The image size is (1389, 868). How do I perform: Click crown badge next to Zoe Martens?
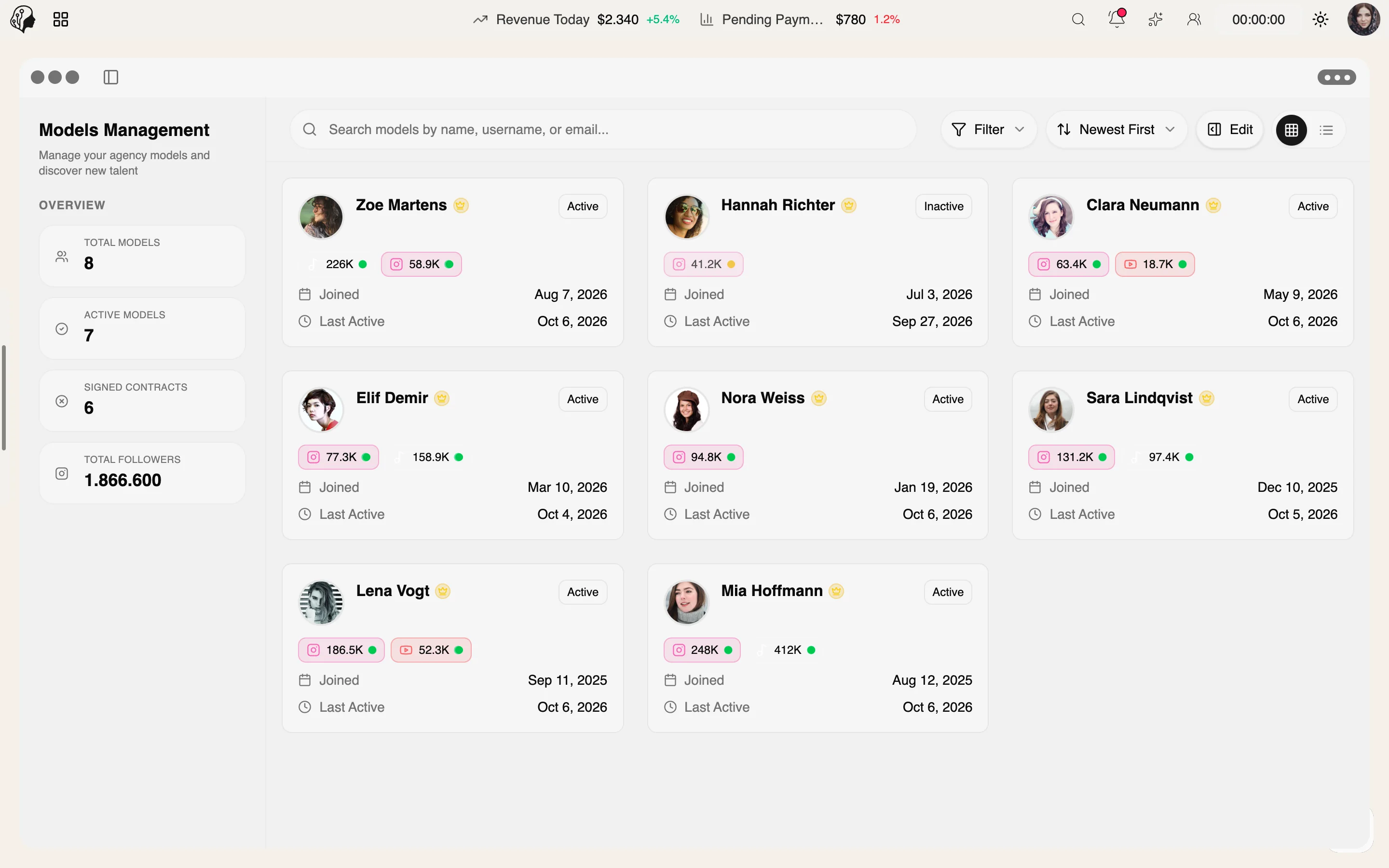click(460, 205)
